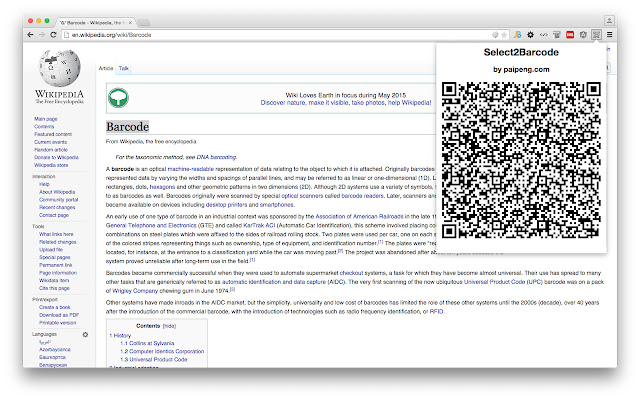Jump to 1.2 Computer Identics Corporation

click(162, 351)
